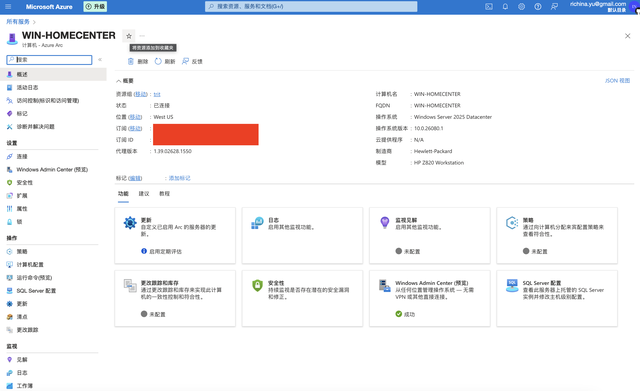The height and width of the screenshot is (391, 640).
Task: Click 所有服务 breadcrumb link
Action: tap(18, 22)
